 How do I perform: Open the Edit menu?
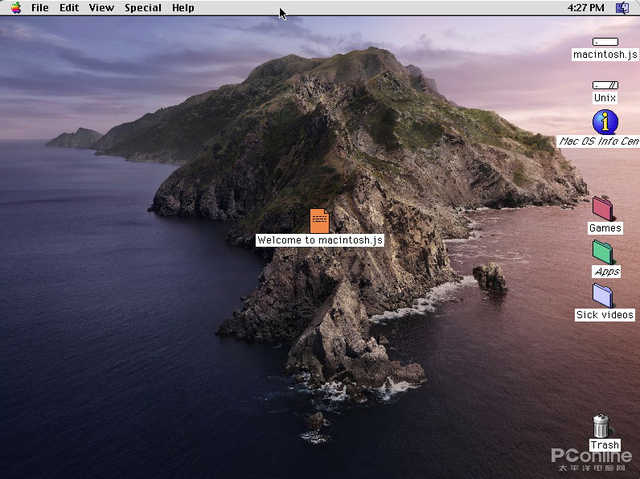pyautogui.click(x=69, y=8)
